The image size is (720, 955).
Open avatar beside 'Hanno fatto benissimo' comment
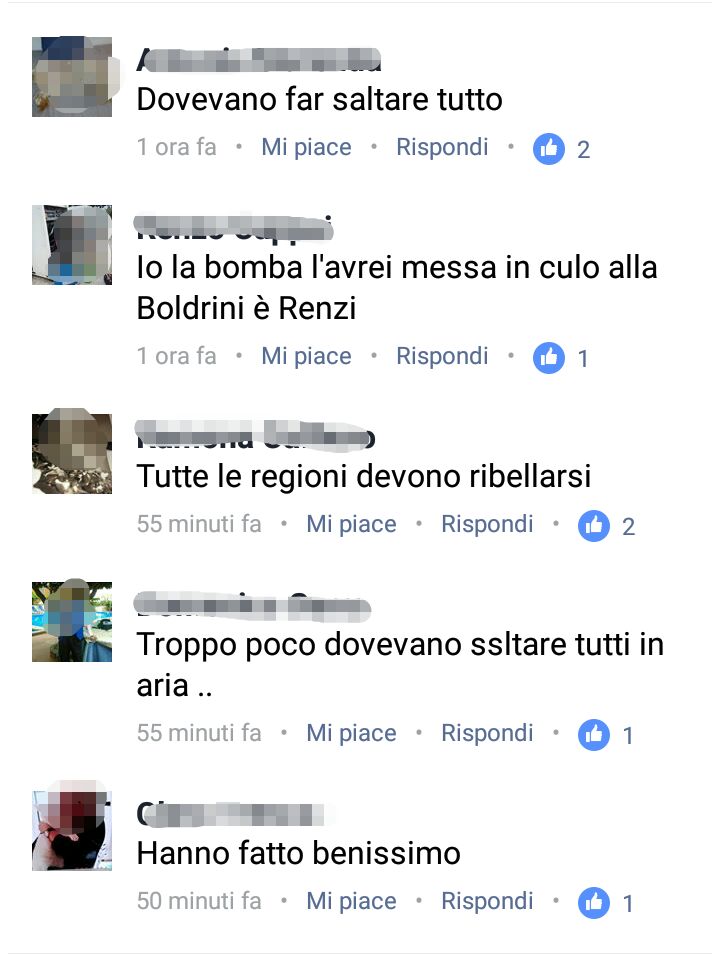[72, 830]
